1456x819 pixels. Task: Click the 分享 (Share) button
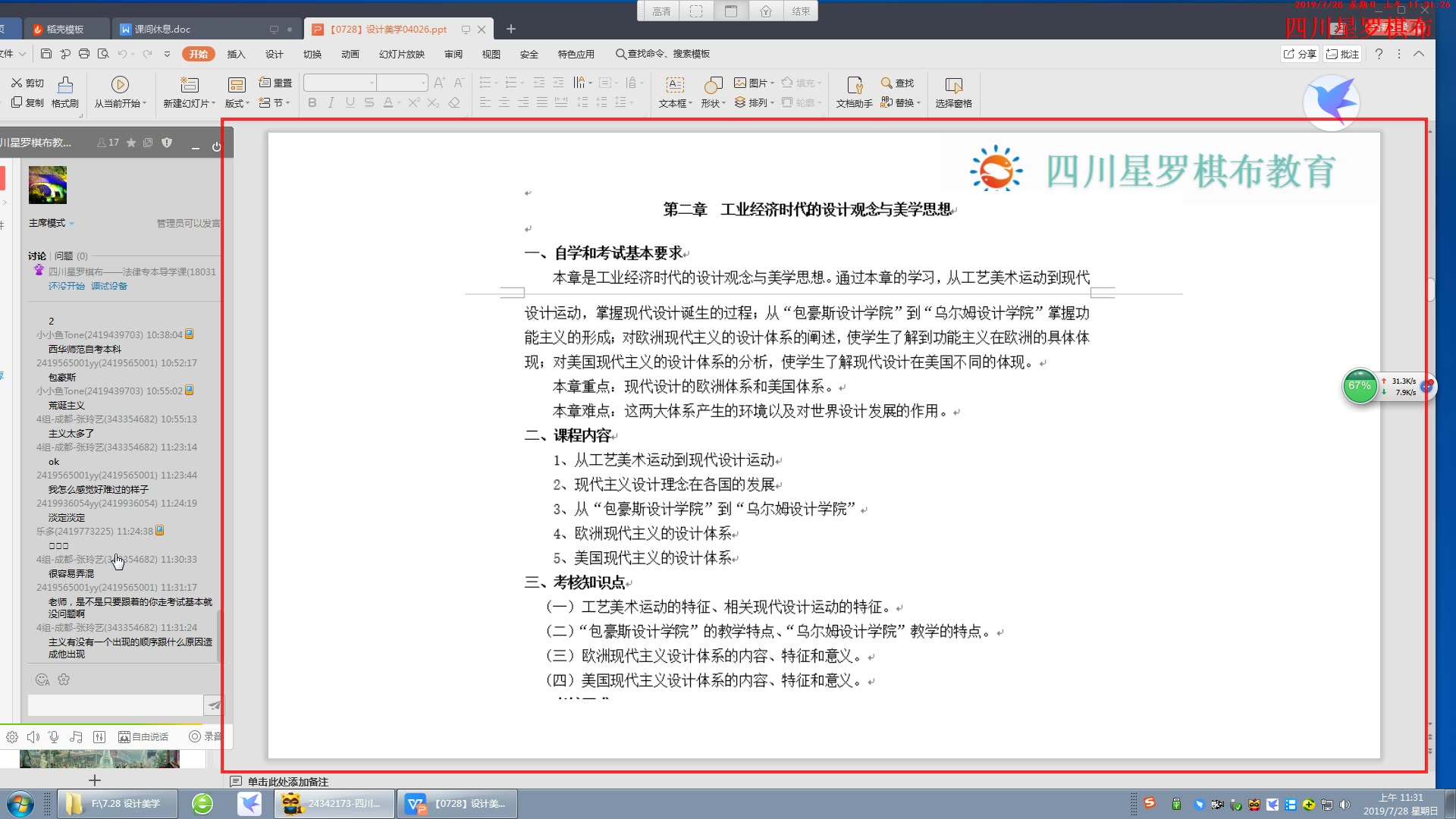[1300, 54]
